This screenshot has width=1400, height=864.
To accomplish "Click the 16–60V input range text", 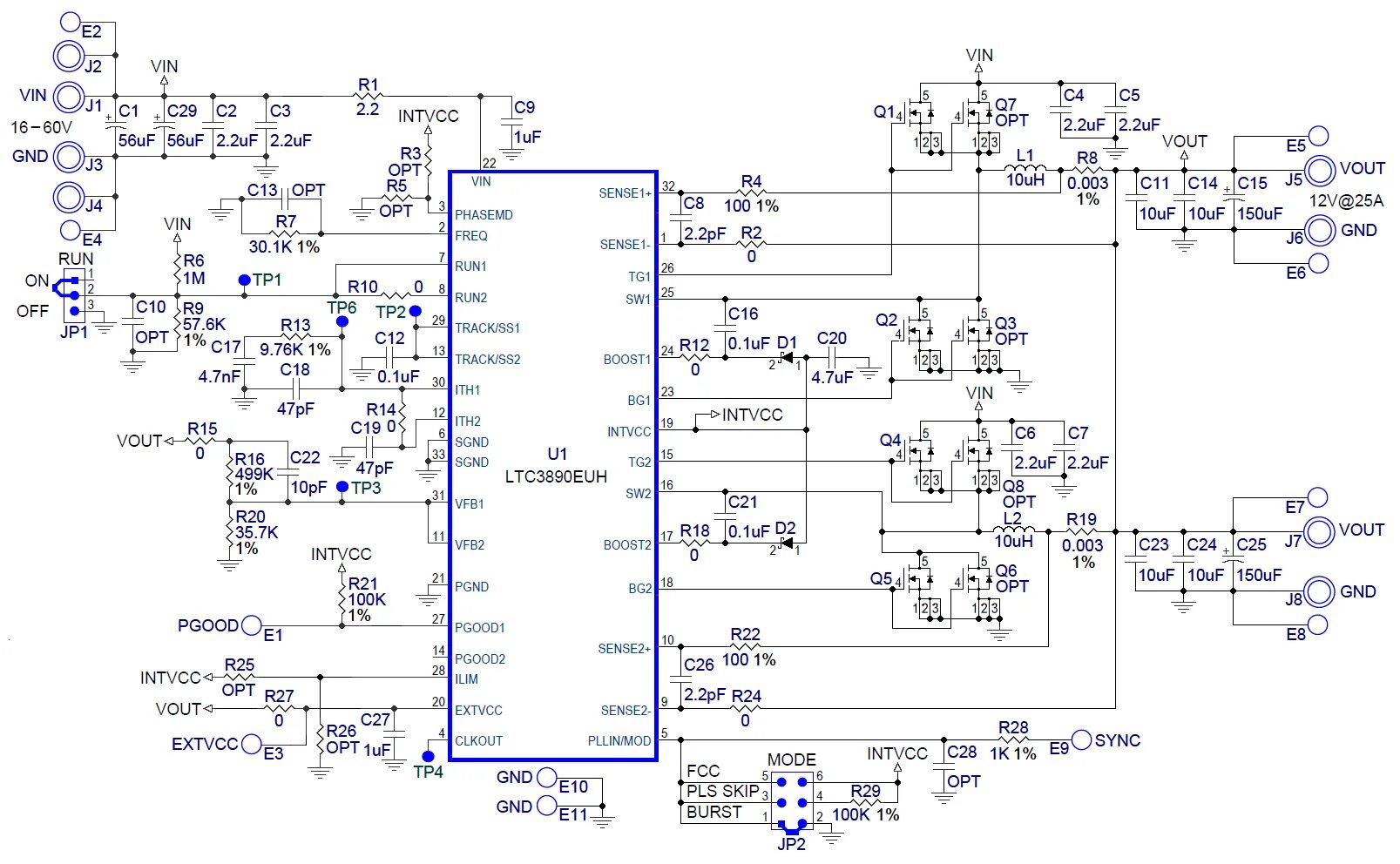I will pos(41,128).
